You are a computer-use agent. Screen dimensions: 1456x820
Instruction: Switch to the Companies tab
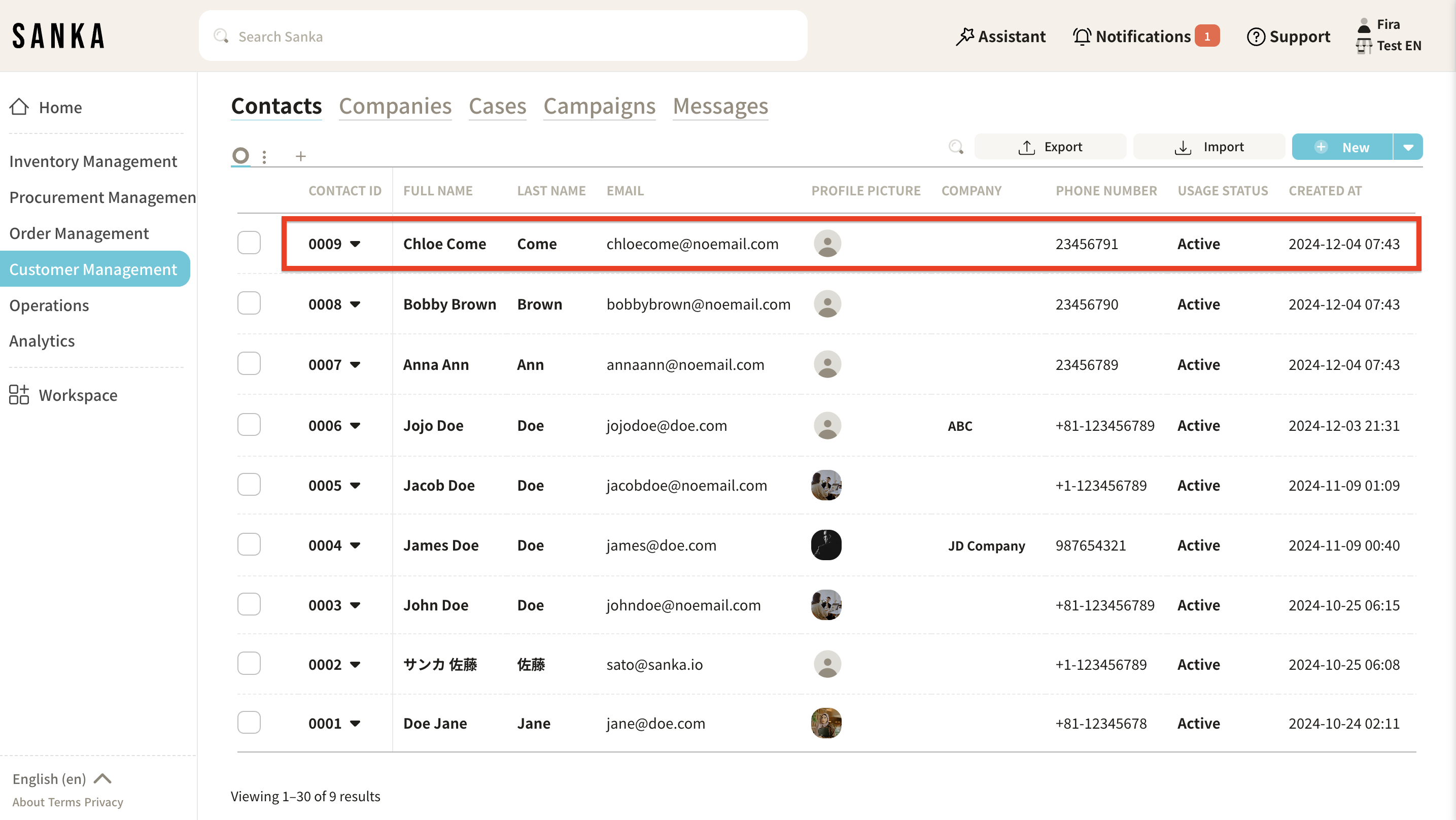pyautogui.click(x=395, y=107)
